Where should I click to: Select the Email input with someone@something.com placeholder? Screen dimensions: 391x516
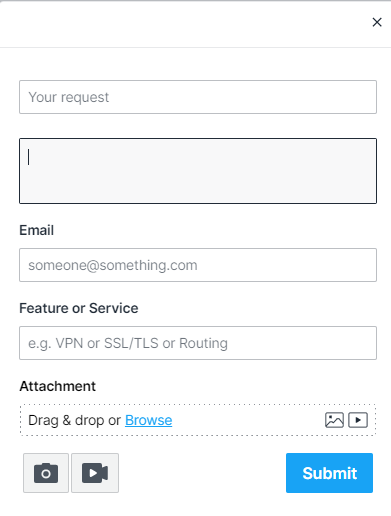point(198,265)
